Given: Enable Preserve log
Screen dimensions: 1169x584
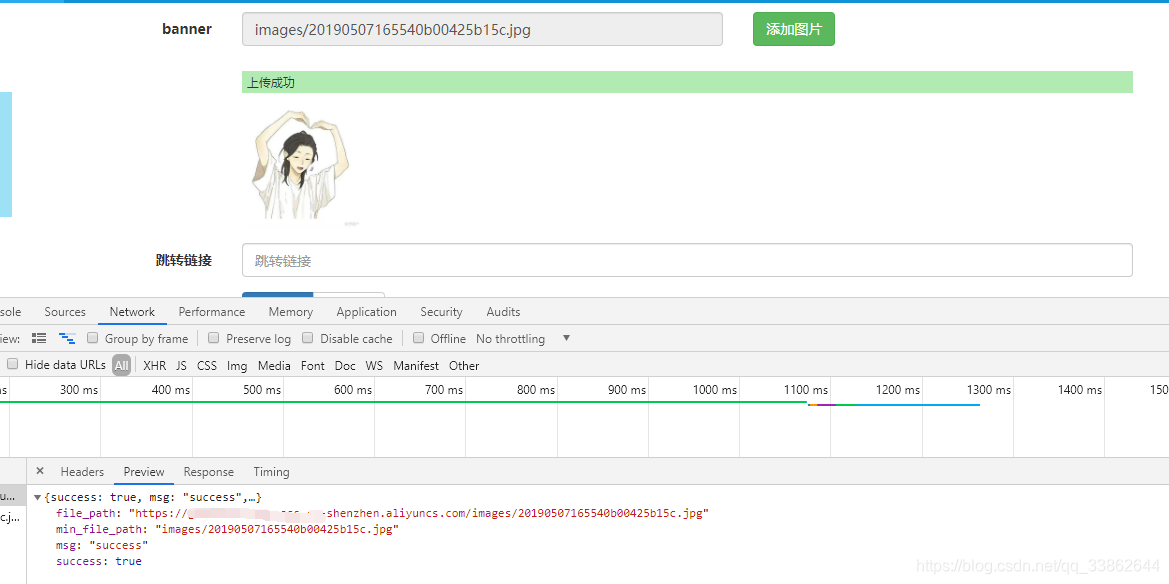Looking at the screenshot, I should click(x=213, y=338).
